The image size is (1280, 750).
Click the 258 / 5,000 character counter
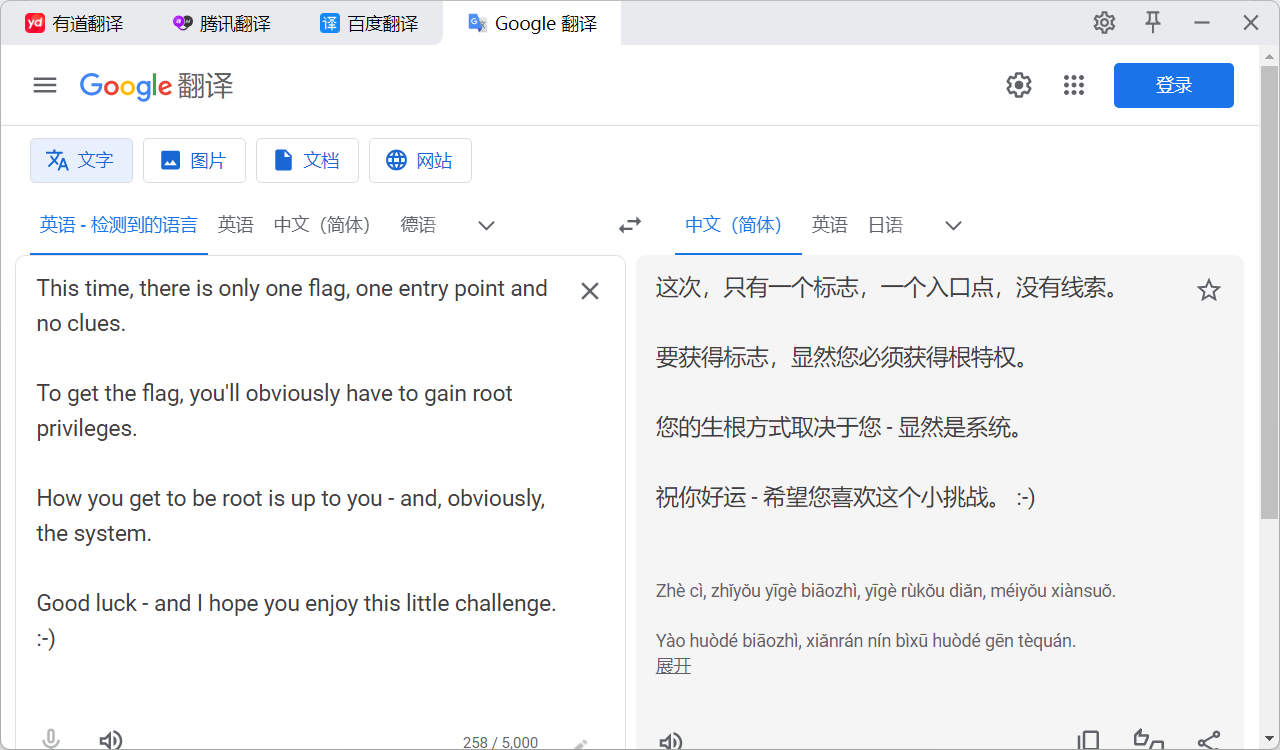pyautogui.click(x=500, y=742)
